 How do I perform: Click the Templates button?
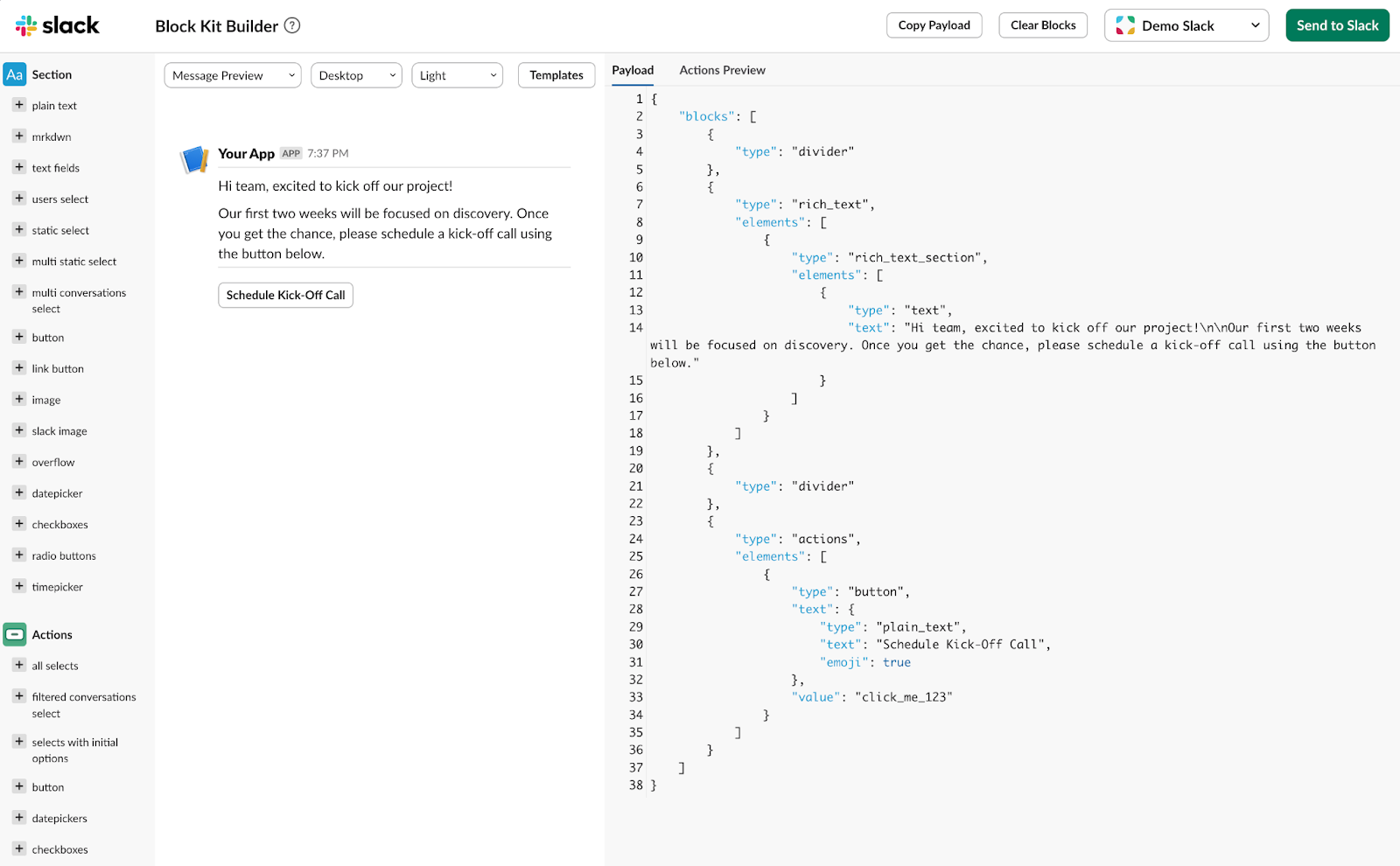[x=556, y=75]
